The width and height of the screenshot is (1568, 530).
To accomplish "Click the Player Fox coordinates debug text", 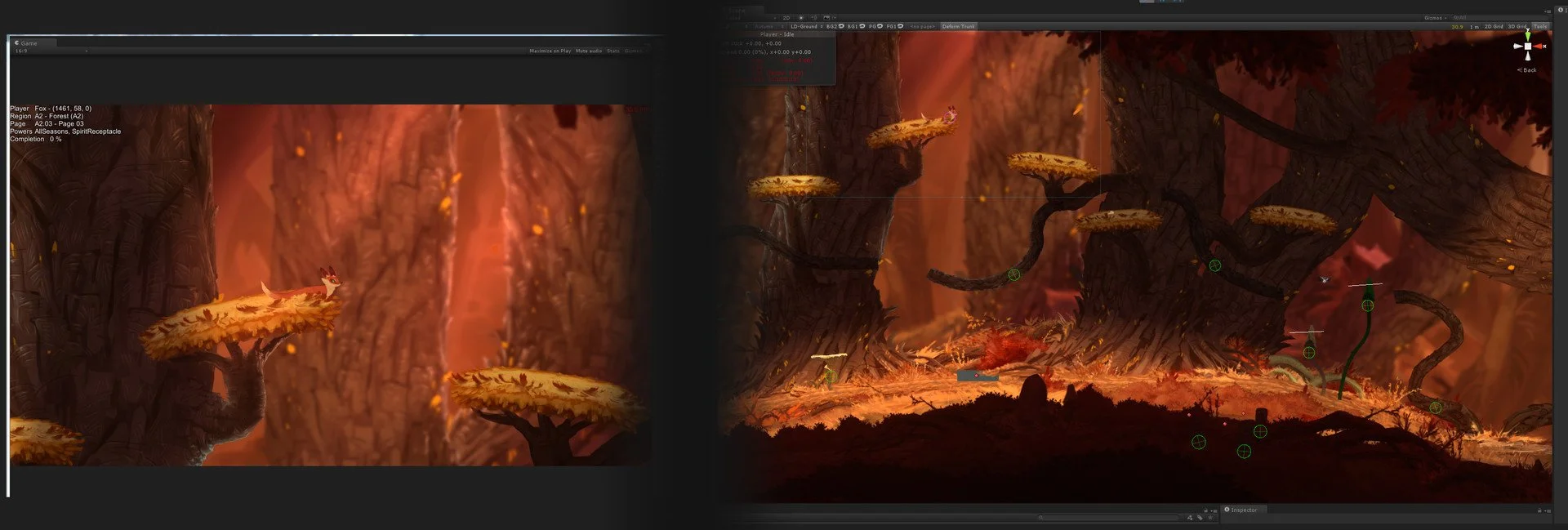I will click(51, 109).
